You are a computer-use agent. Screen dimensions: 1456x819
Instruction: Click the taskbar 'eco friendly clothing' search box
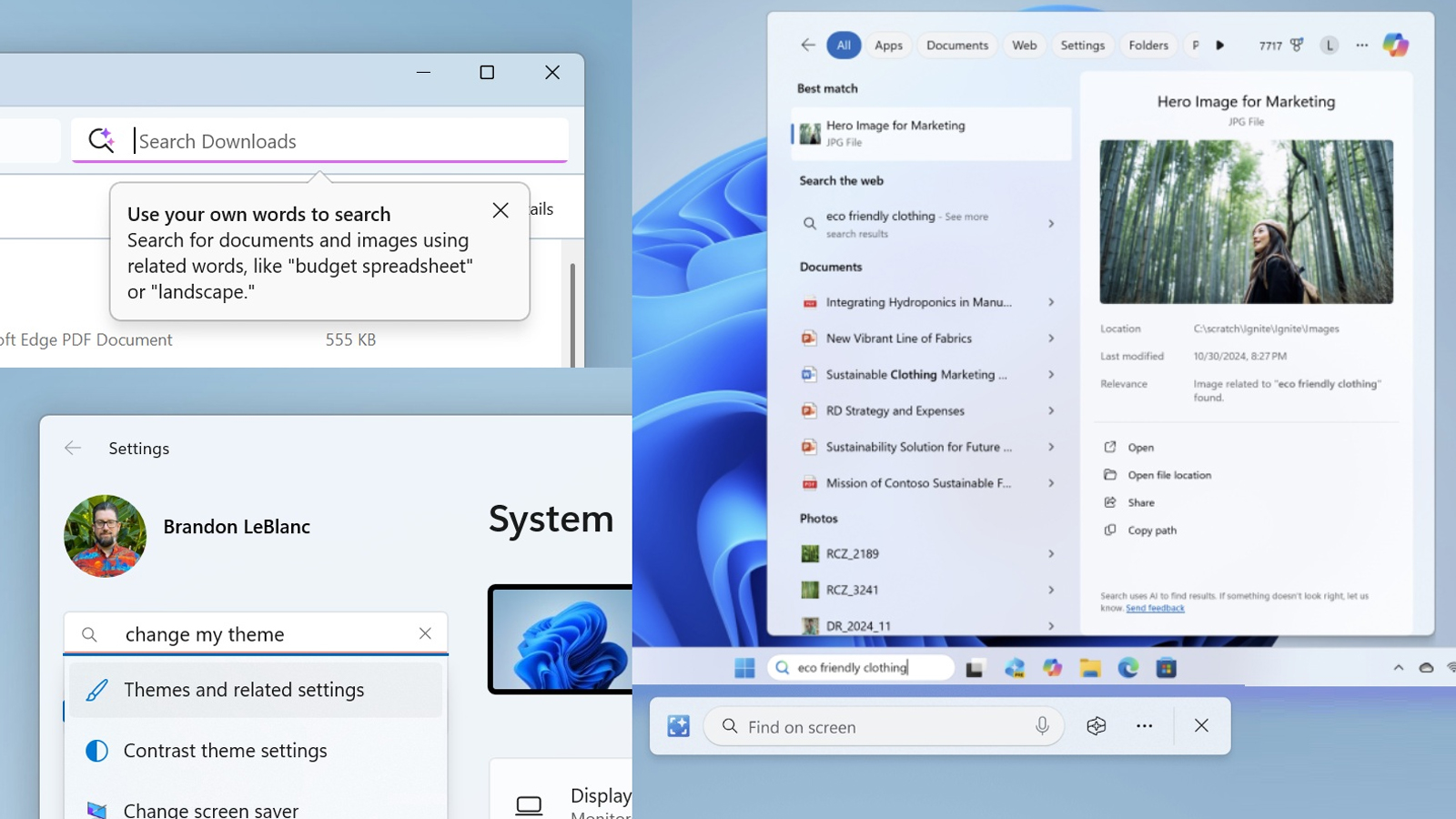point(861,668)
